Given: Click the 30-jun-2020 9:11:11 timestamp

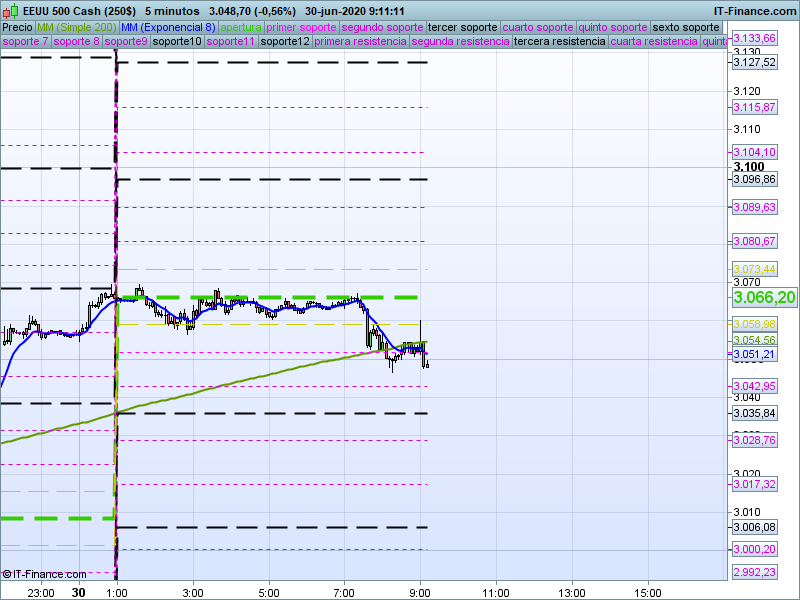Looking at the screenshot, I should 355,11.
